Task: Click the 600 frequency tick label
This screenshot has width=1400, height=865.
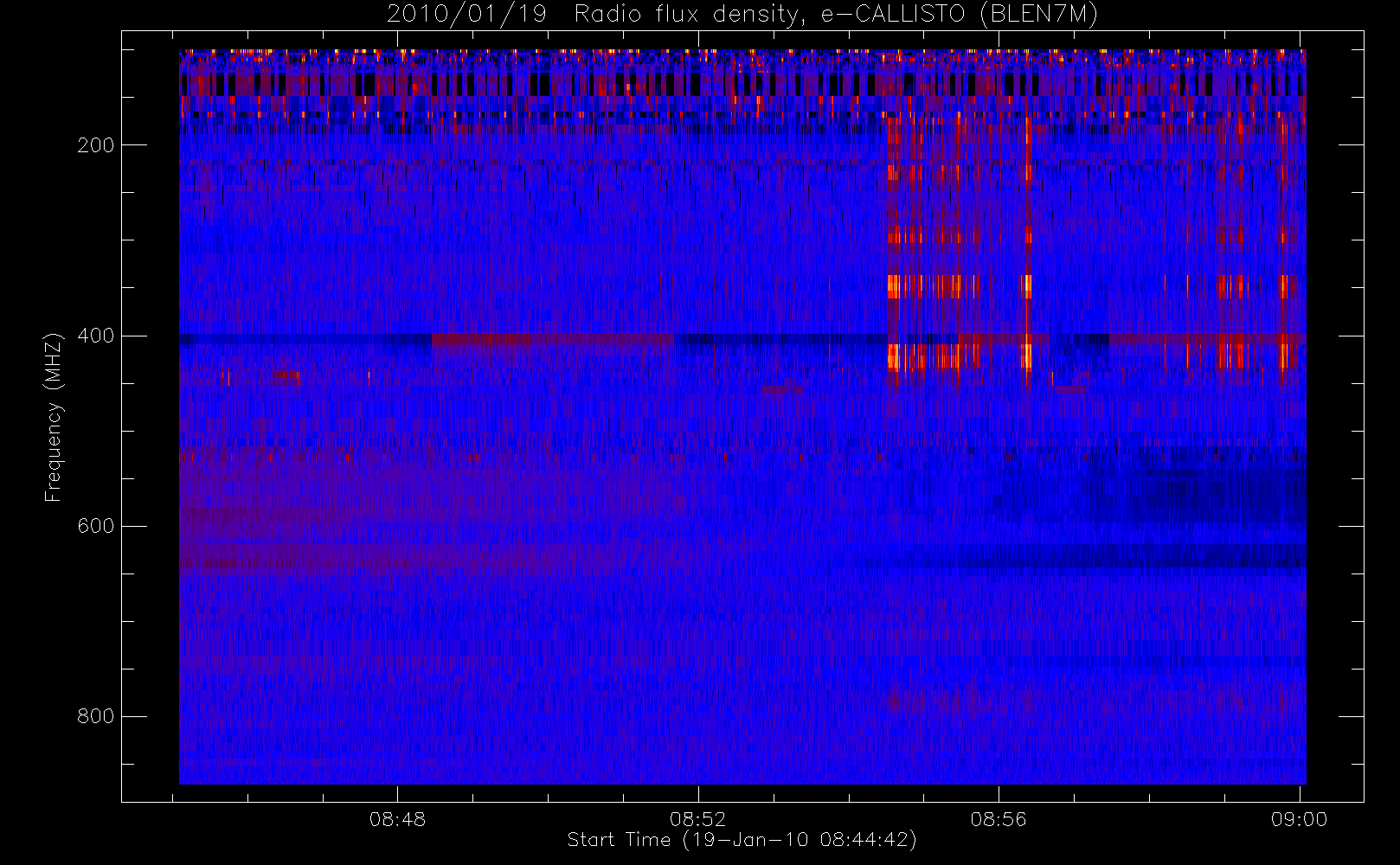Action: click(x=96, y=526)
